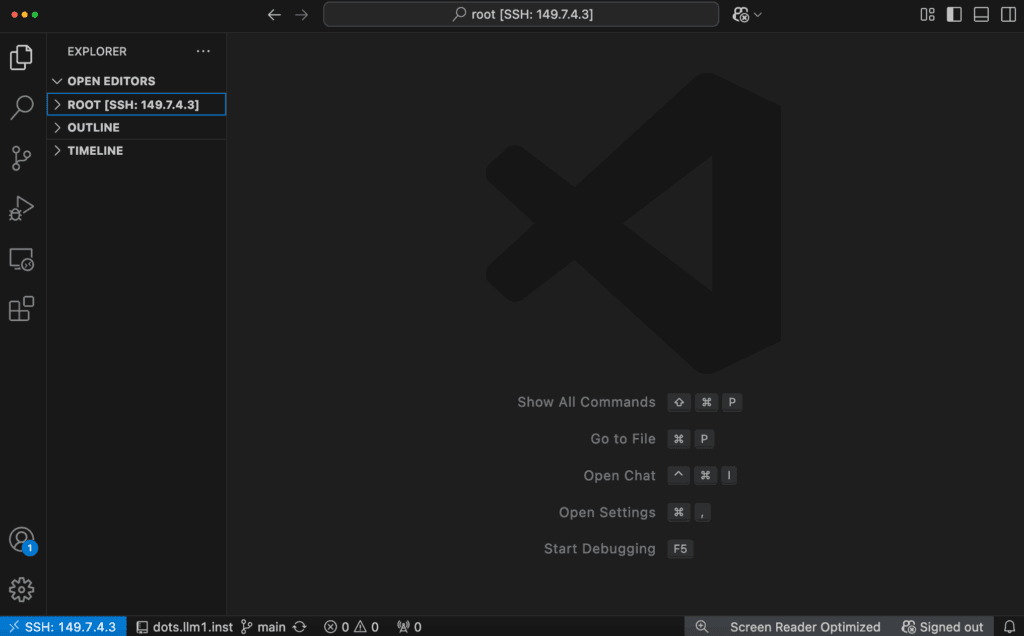Click the Signed out Copilot status item
The width and height of the screenshot is (1024, 636).
pyautogui.click(x=942, y=627)
